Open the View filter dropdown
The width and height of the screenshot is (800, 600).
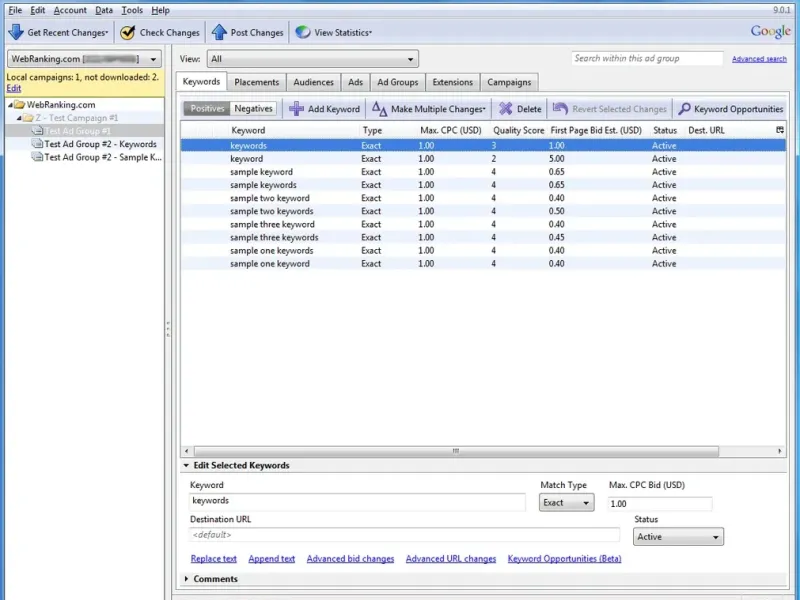[312, 59]
